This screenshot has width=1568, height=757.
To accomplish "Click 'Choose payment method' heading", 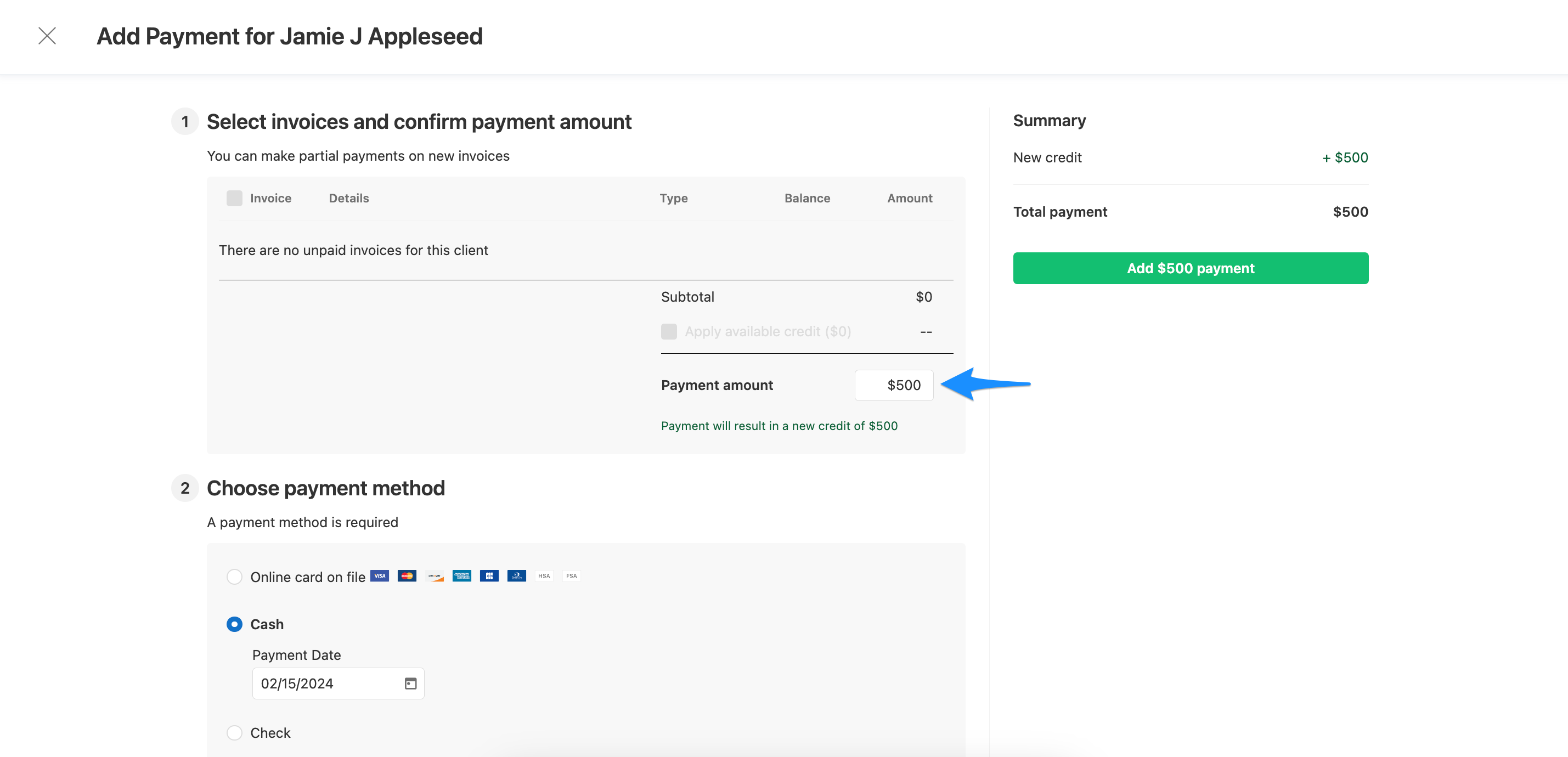I will (326, 488).
